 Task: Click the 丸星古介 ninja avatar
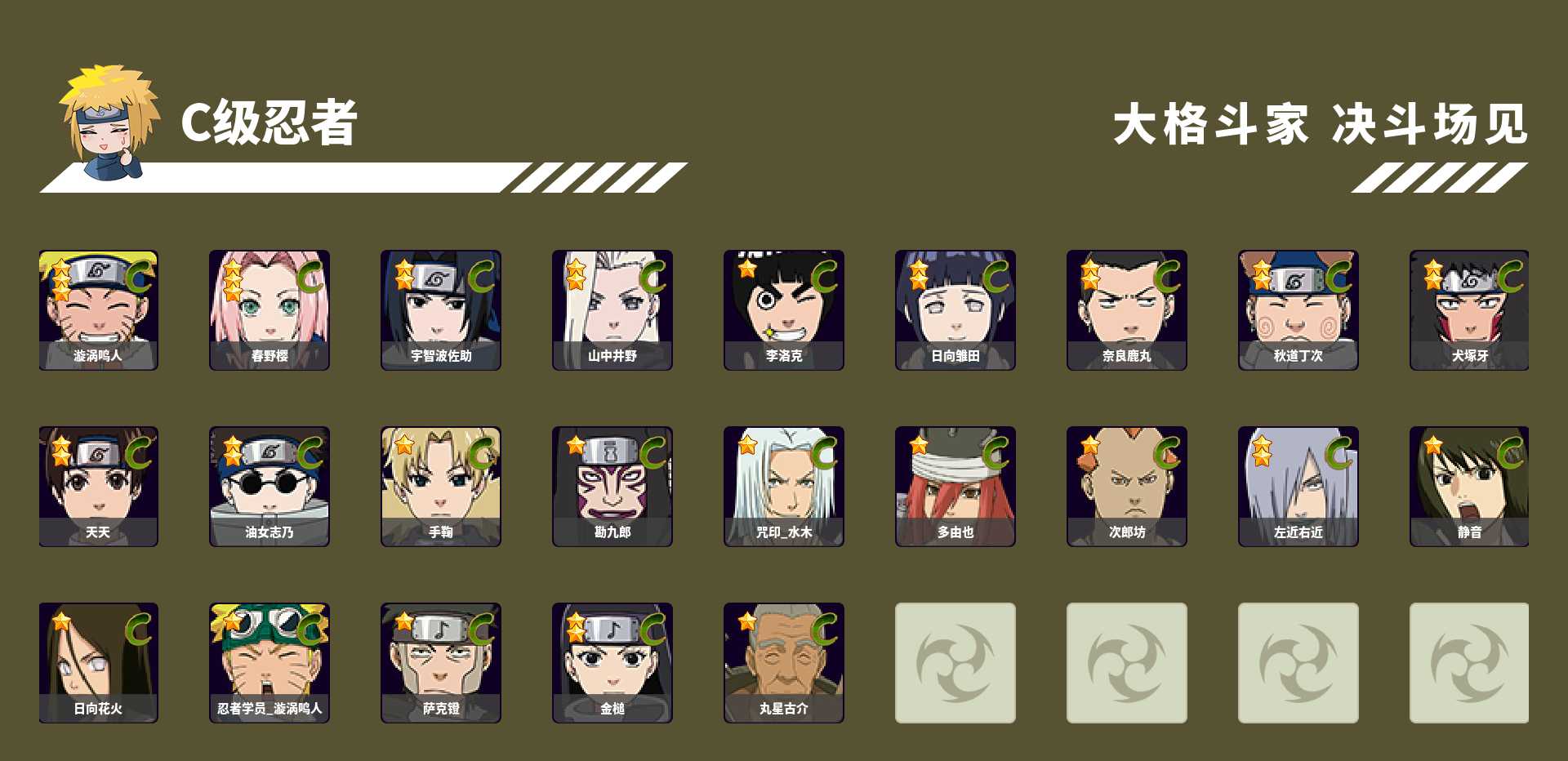point(784,663)
